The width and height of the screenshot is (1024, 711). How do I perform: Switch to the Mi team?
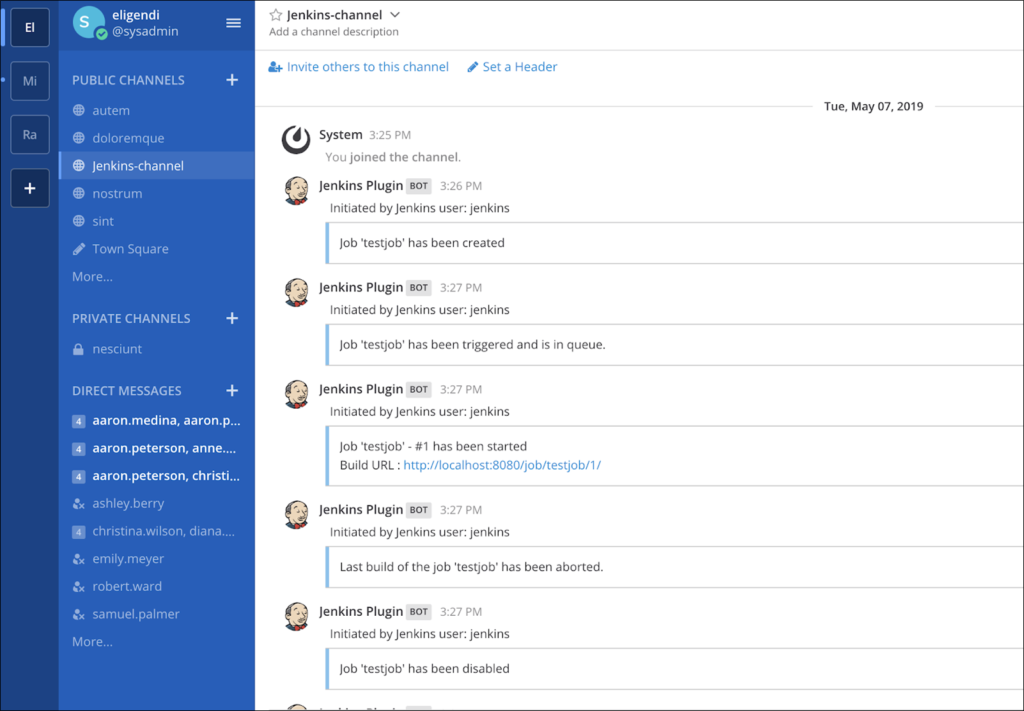29,81
